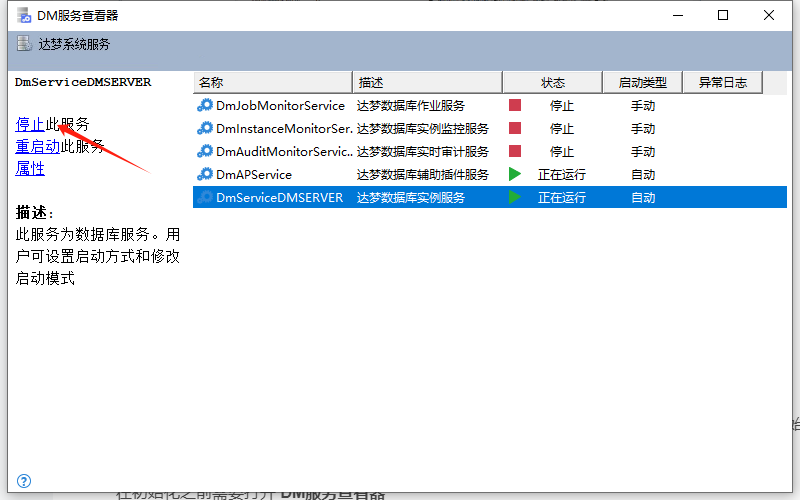Click 手动 startup type of DmAuditMonitorServic..

tap(643, 152)
